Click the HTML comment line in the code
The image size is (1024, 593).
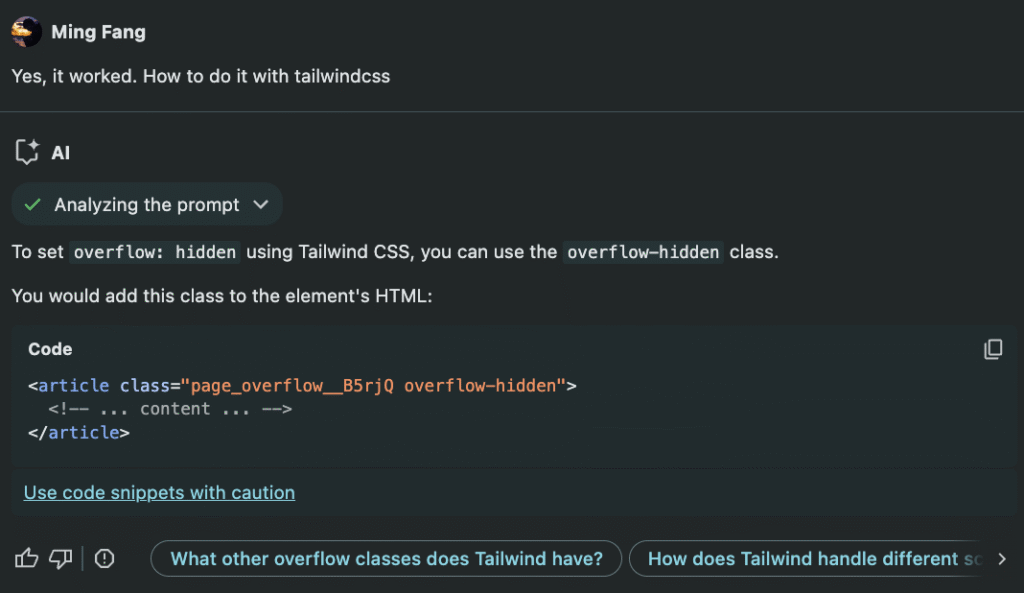(x=170, y=409)
